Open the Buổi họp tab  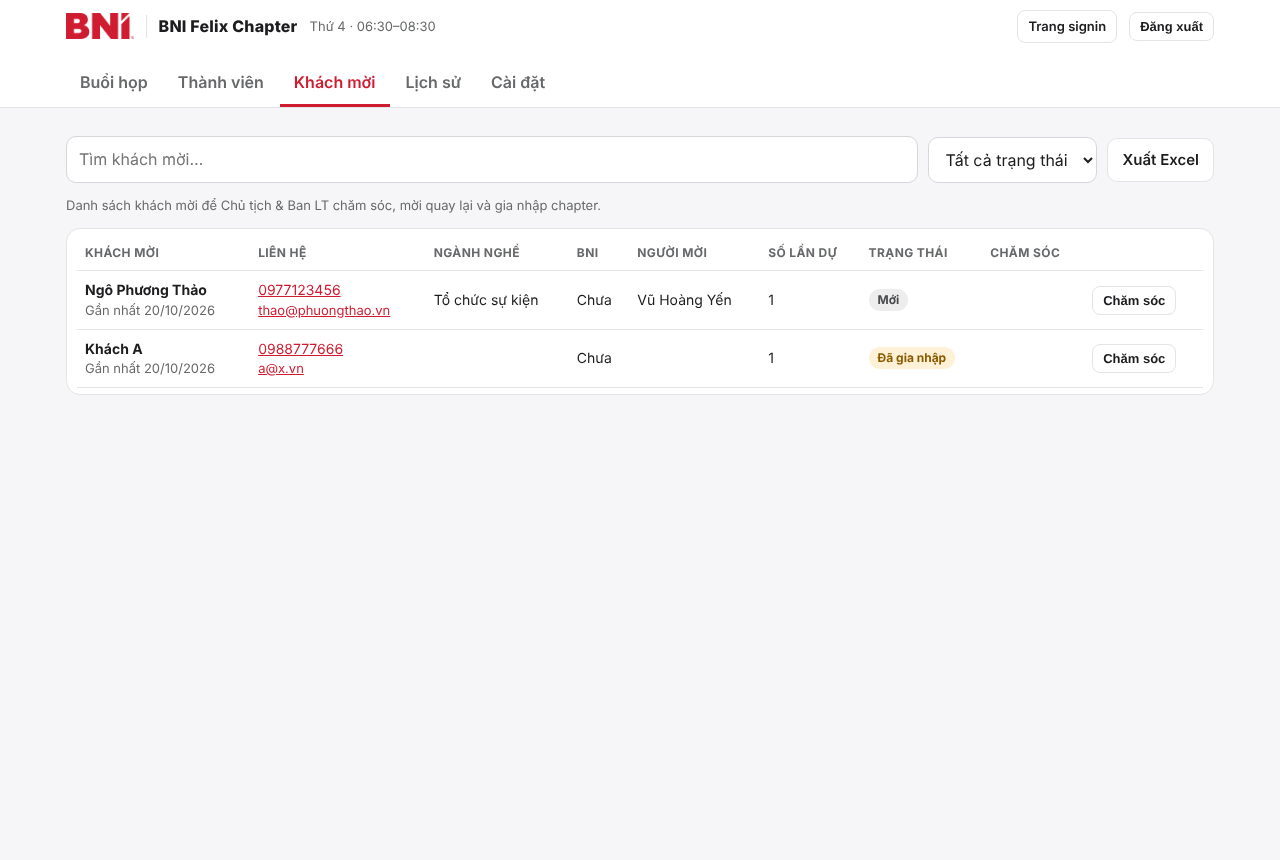coord(114,82)
